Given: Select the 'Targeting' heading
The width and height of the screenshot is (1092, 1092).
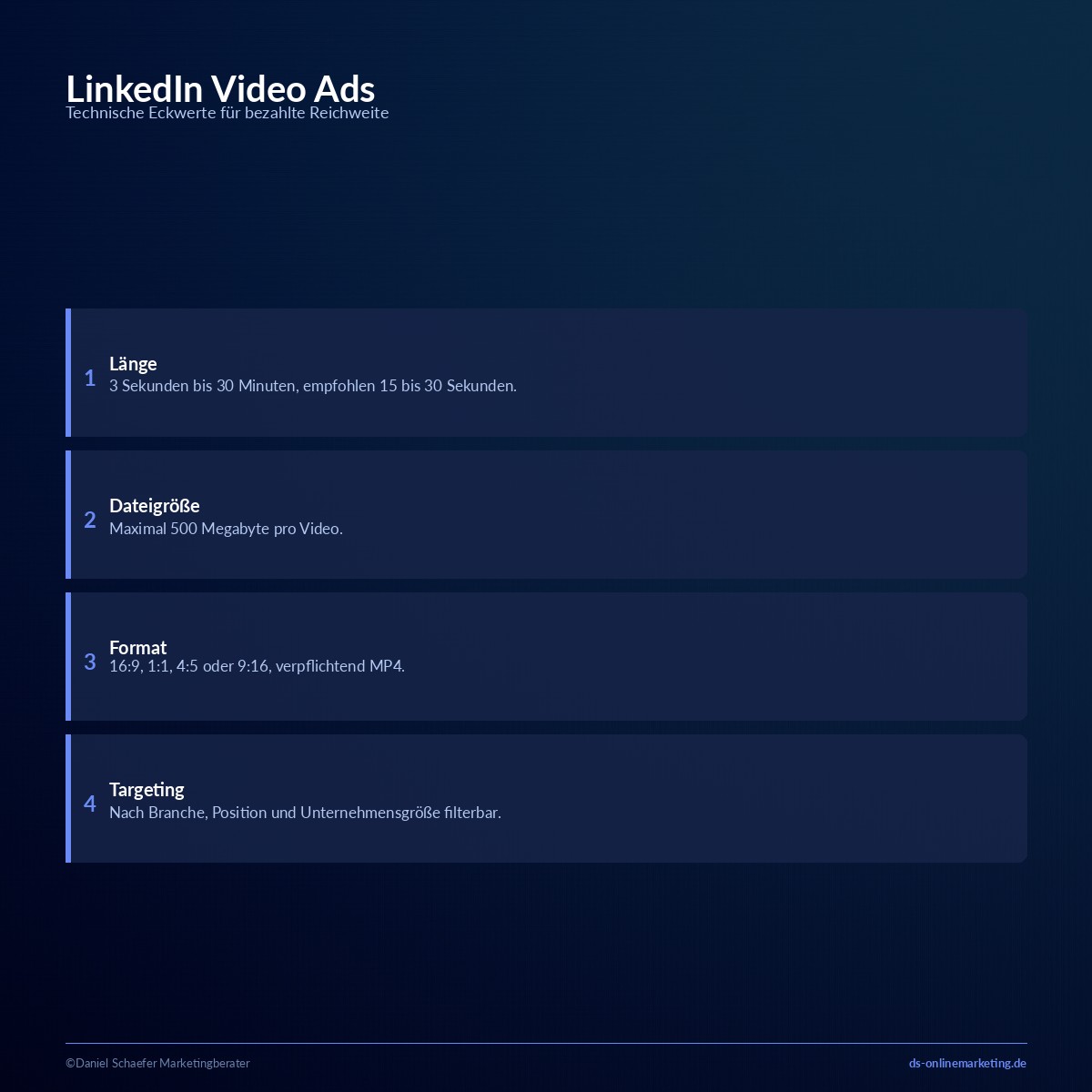Looking at the screenshot, I should (147, 790).
